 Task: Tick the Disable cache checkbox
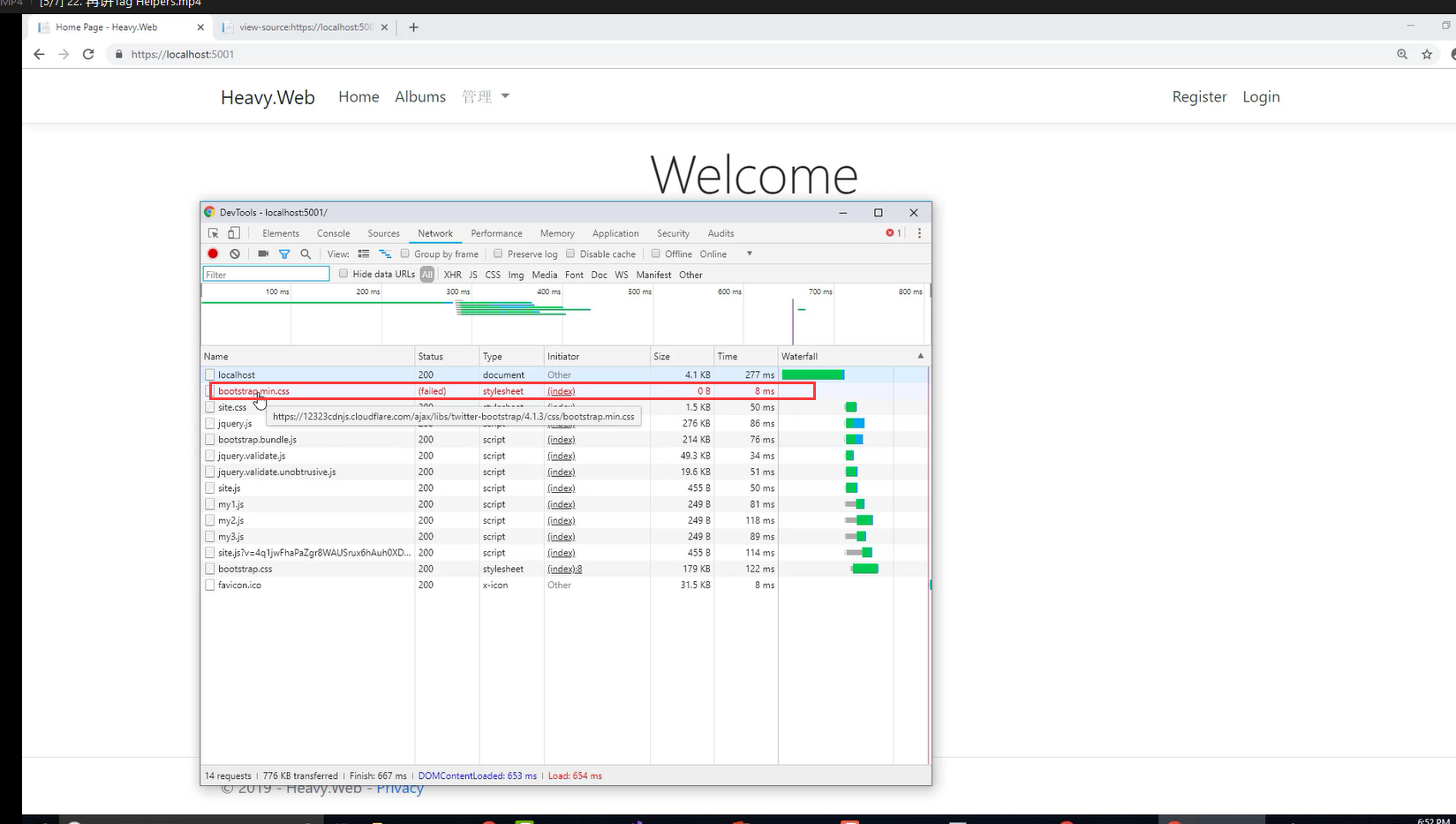click(570, 253)
